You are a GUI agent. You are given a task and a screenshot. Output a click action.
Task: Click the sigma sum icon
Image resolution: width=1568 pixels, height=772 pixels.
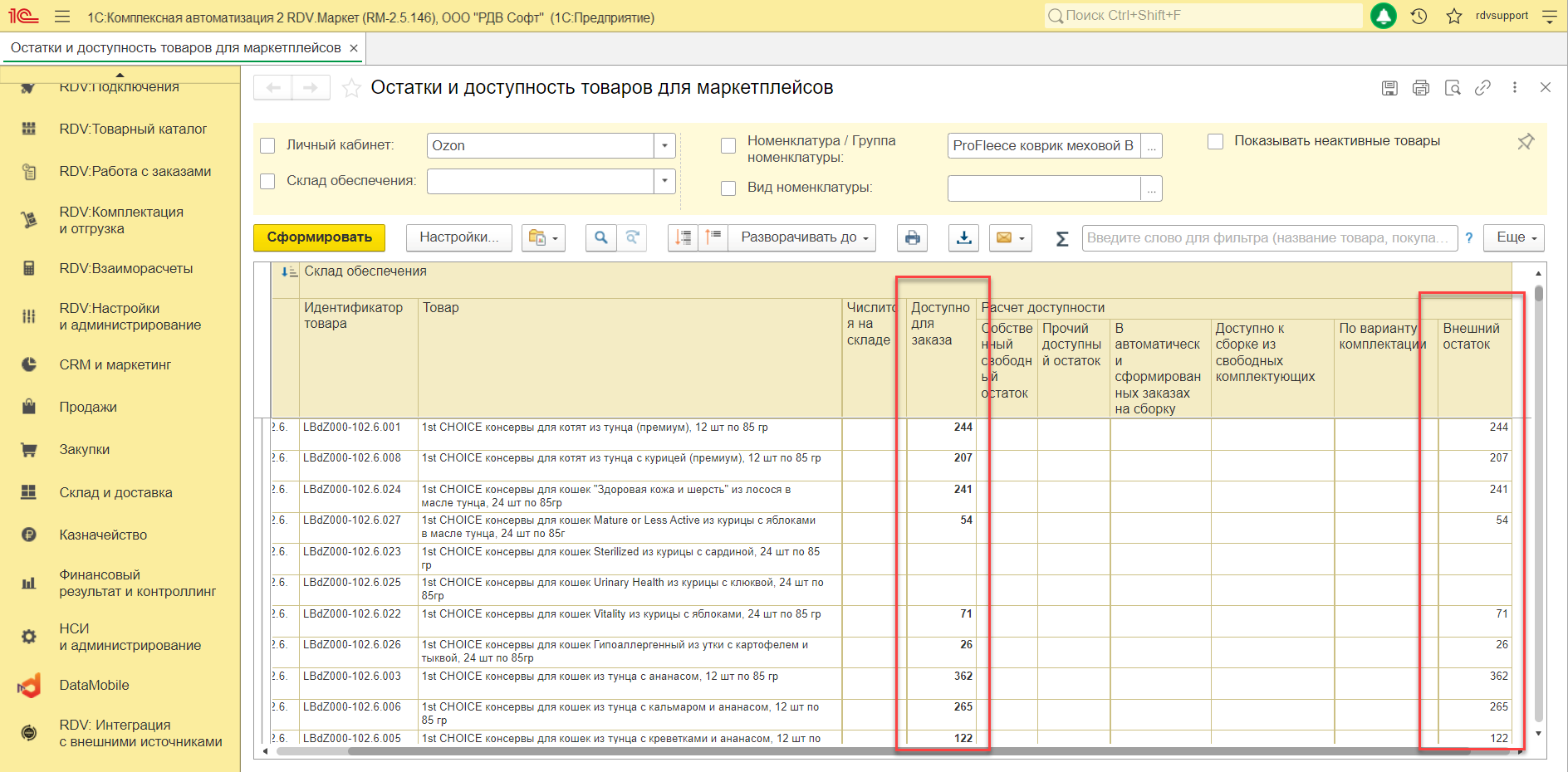pos(1061,239)
